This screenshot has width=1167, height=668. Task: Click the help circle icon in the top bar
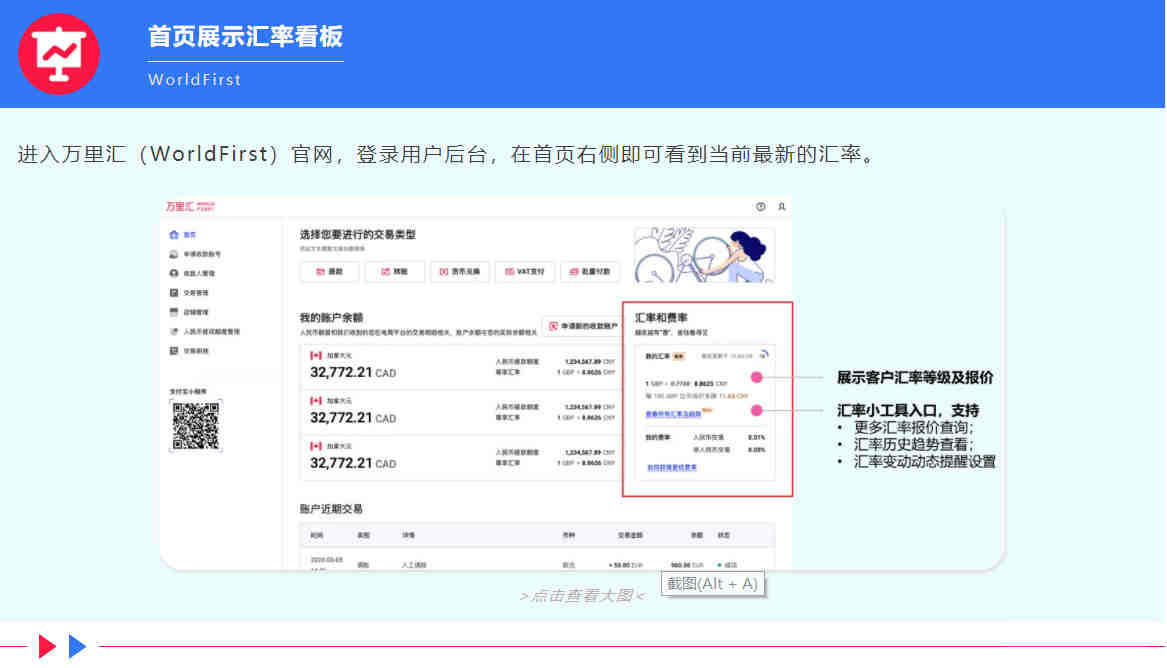(761, 207)
